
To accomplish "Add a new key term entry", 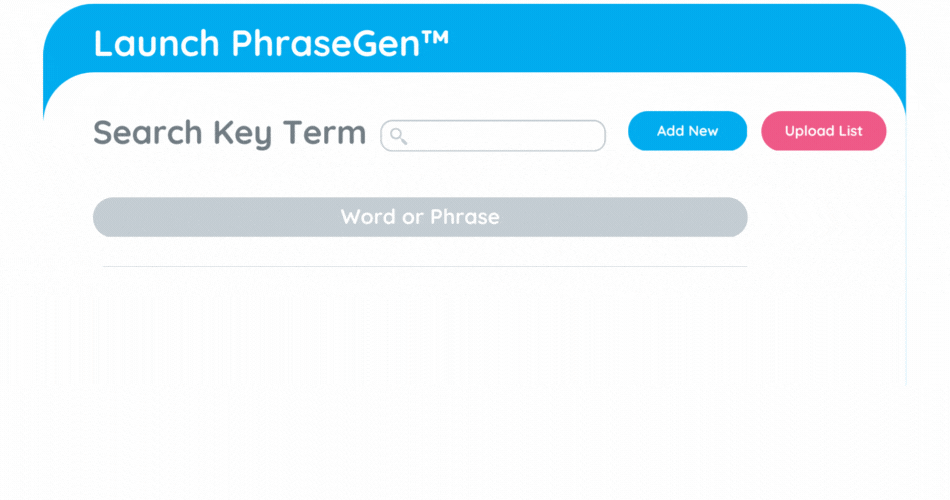I will [x=687, y=131].
